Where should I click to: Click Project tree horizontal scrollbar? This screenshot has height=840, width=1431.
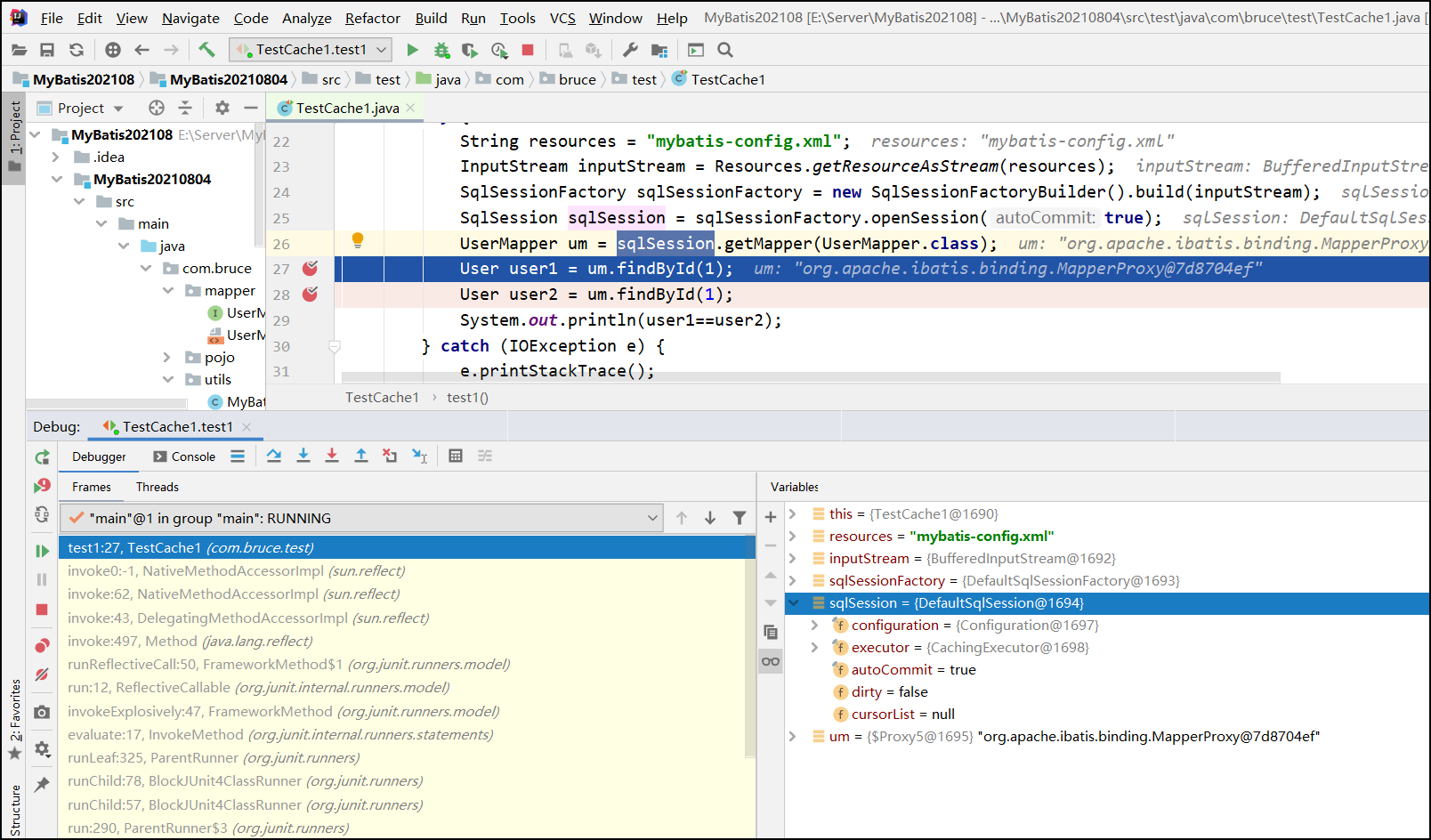point(107,403)
